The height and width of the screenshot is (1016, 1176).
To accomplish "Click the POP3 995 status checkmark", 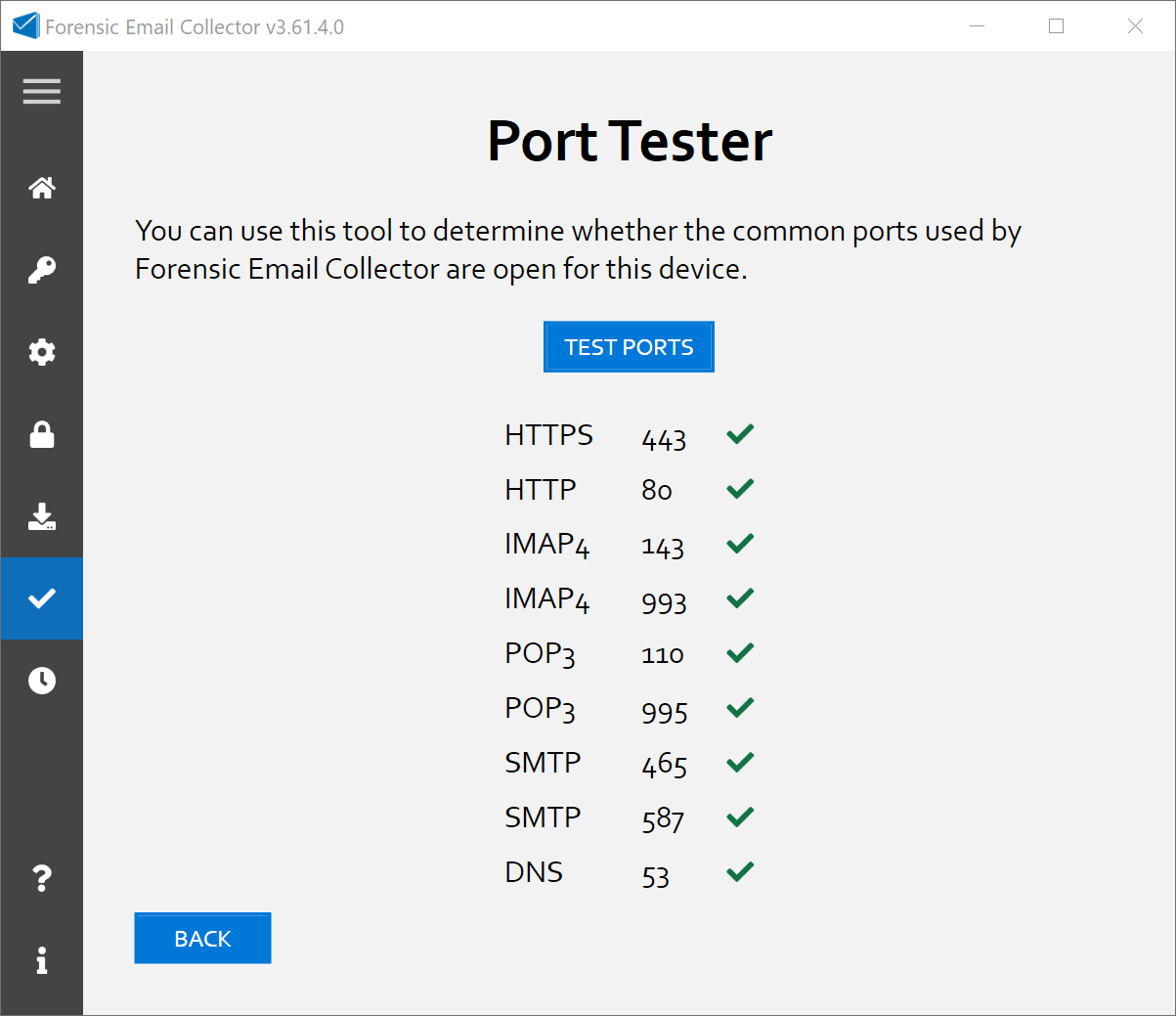I will pos(740,707).
